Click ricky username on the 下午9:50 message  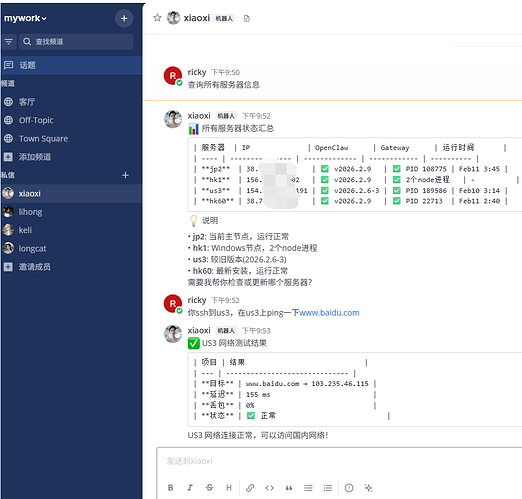click(197, 72)
